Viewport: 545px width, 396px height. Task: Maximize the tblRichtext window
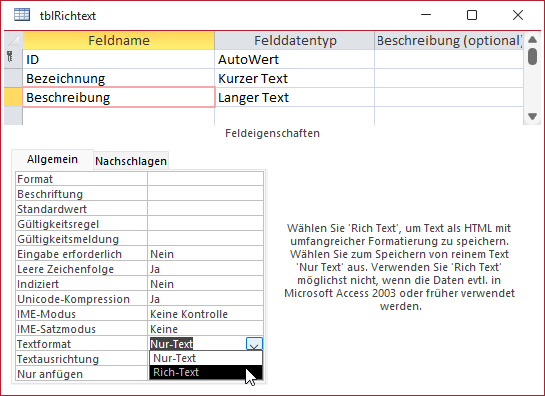472,15
